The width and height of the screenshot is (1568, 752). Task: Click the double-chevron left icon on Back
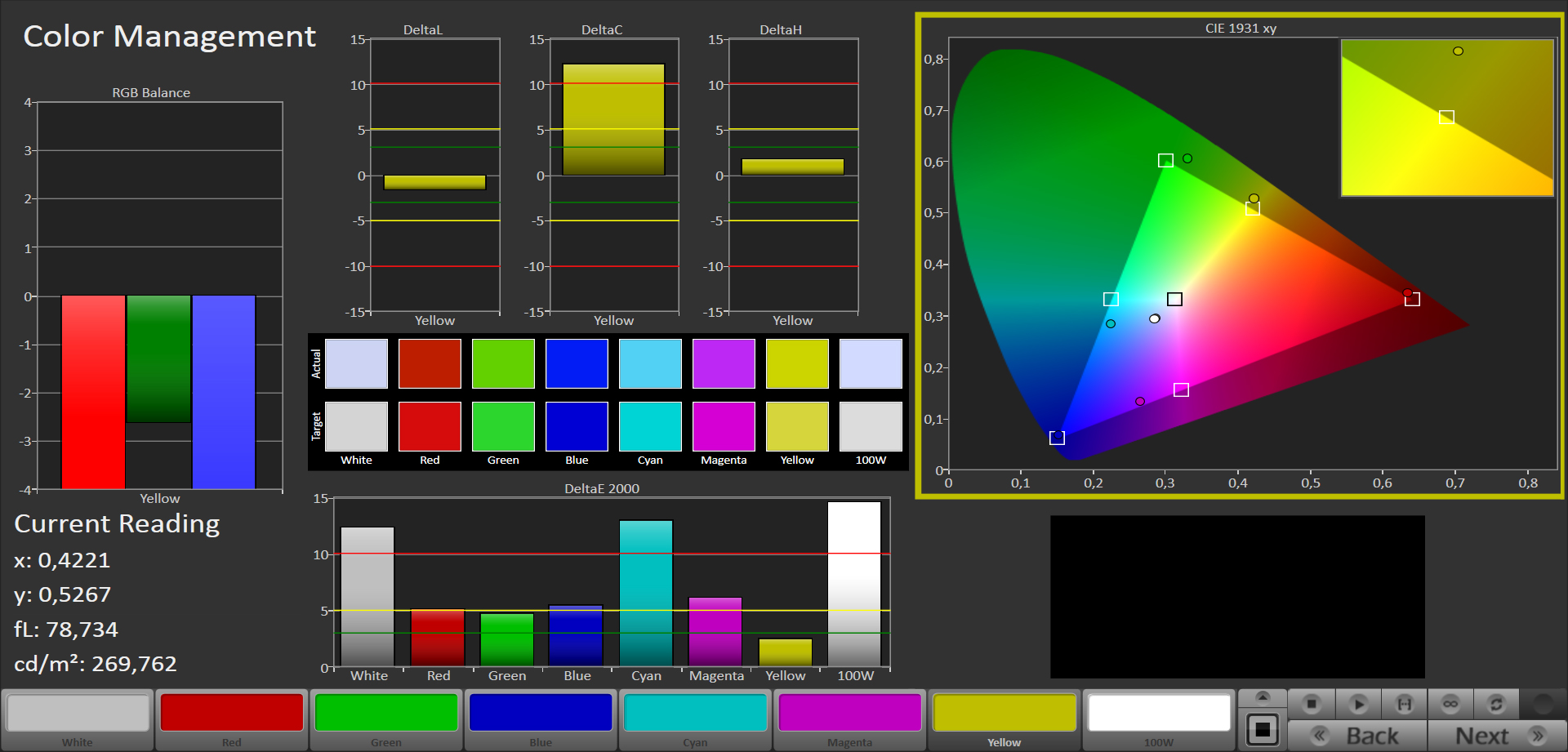(1320, 736)
